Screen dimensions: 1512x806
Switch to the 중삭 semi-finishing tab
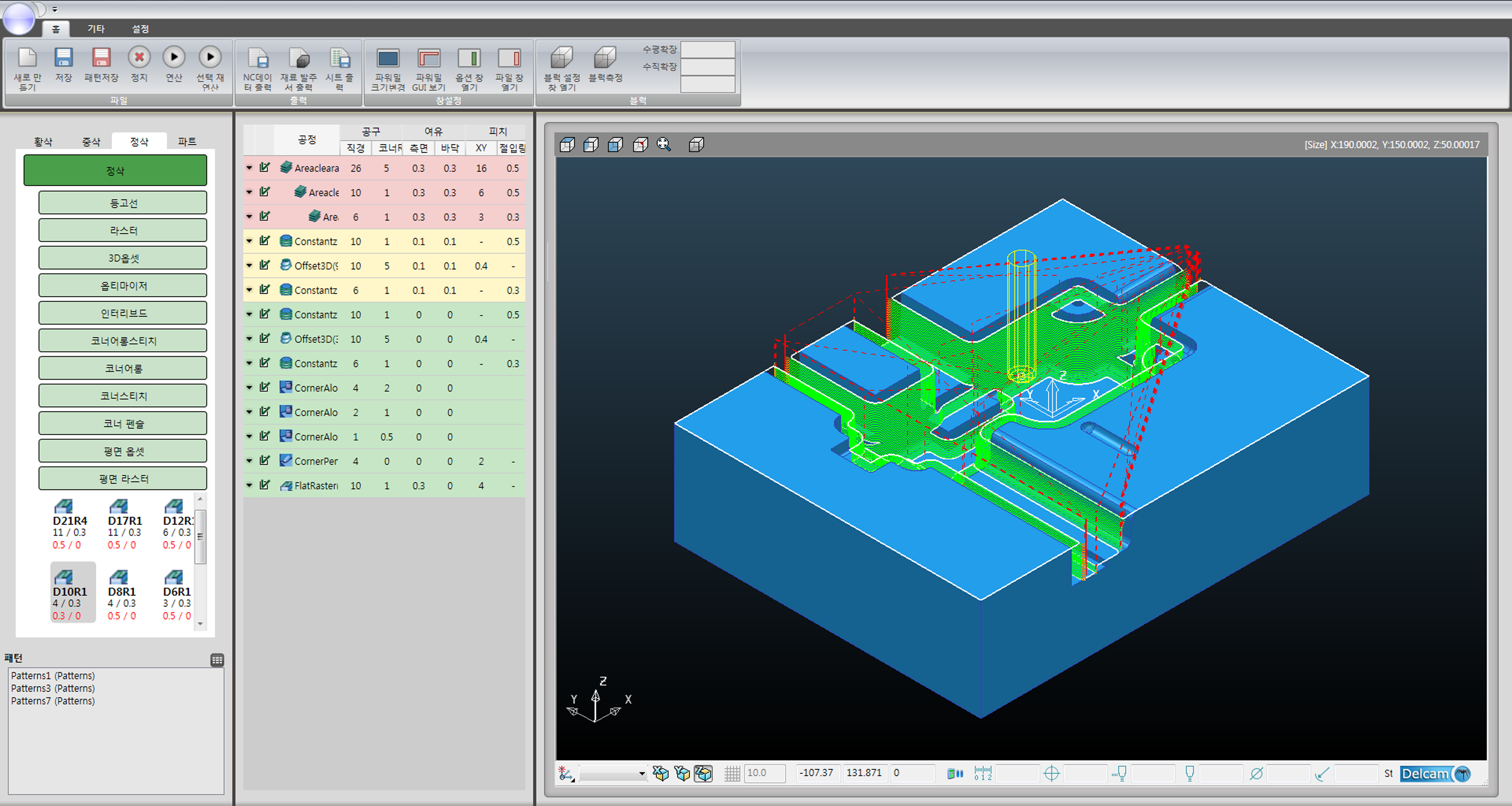click(91, 141)
